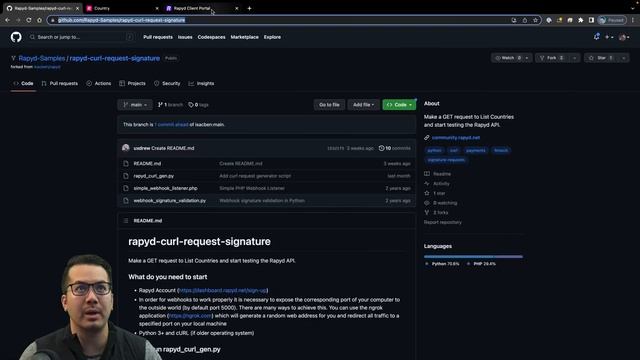The width and height of the screenshot is (640, 360).
Task: Open the browser extensions puzzle icon
Action: click(x=580, y=20)
